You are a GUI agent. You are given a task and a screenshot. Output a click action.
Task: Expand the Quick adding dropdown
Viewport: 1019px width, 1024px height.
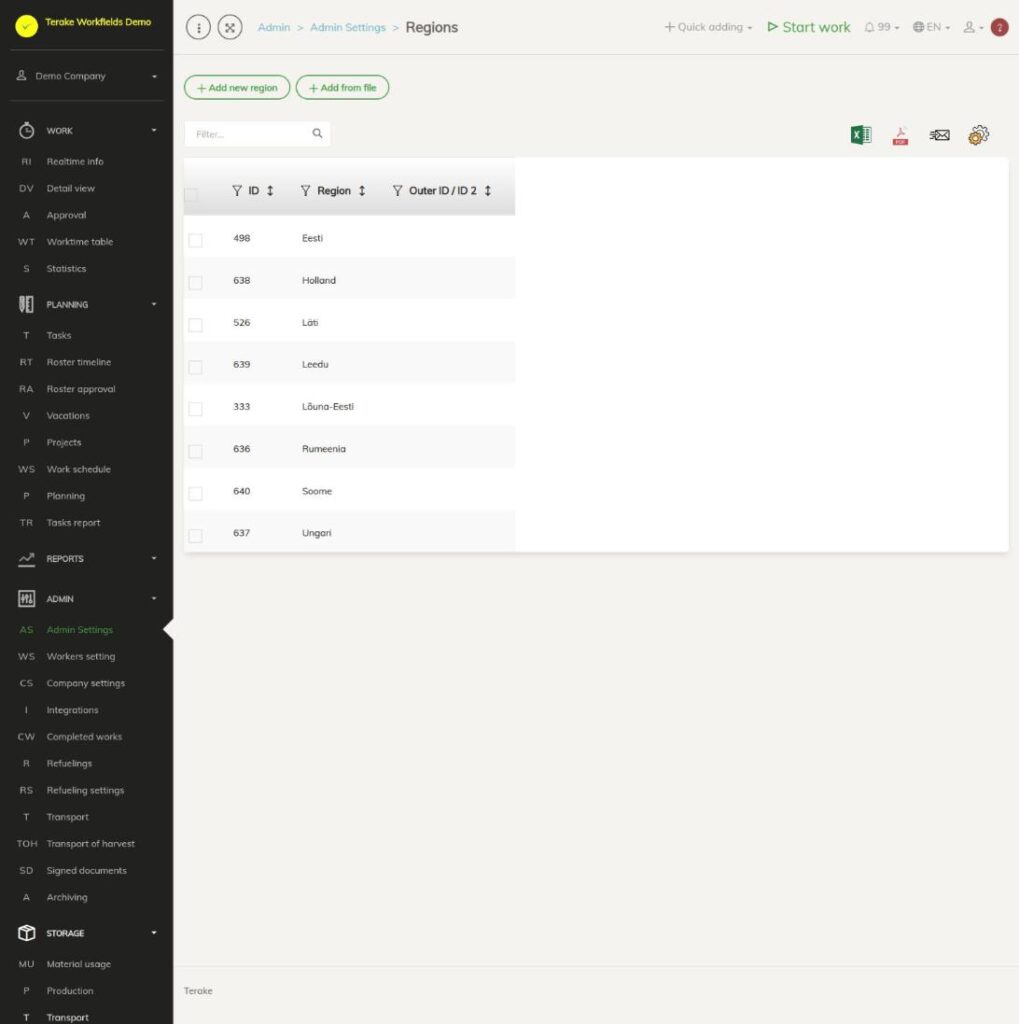[708, 27]
